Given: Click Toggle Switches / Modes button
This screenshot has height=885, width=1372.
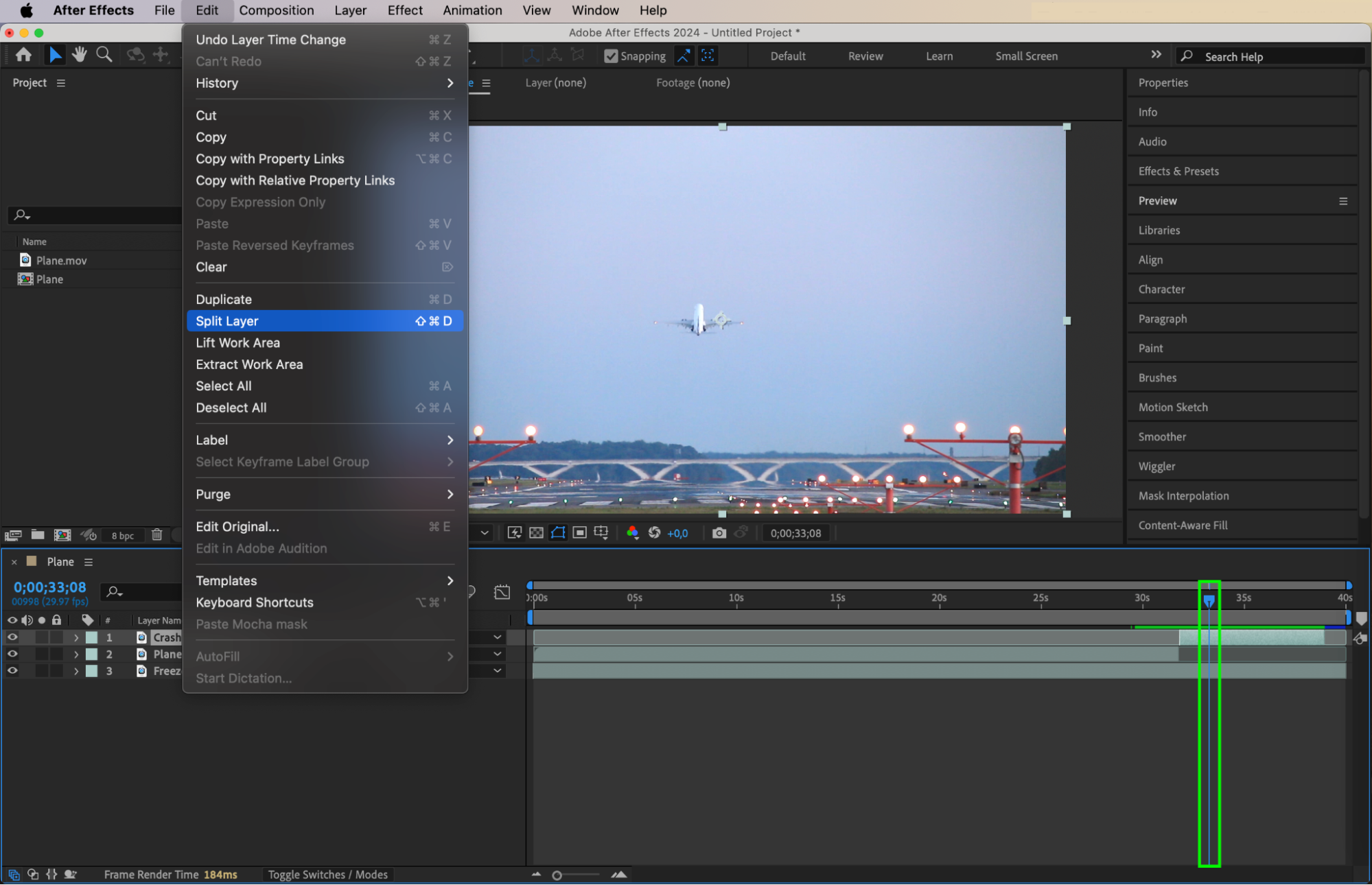Looking at the screenshot, I should [327, 875].
